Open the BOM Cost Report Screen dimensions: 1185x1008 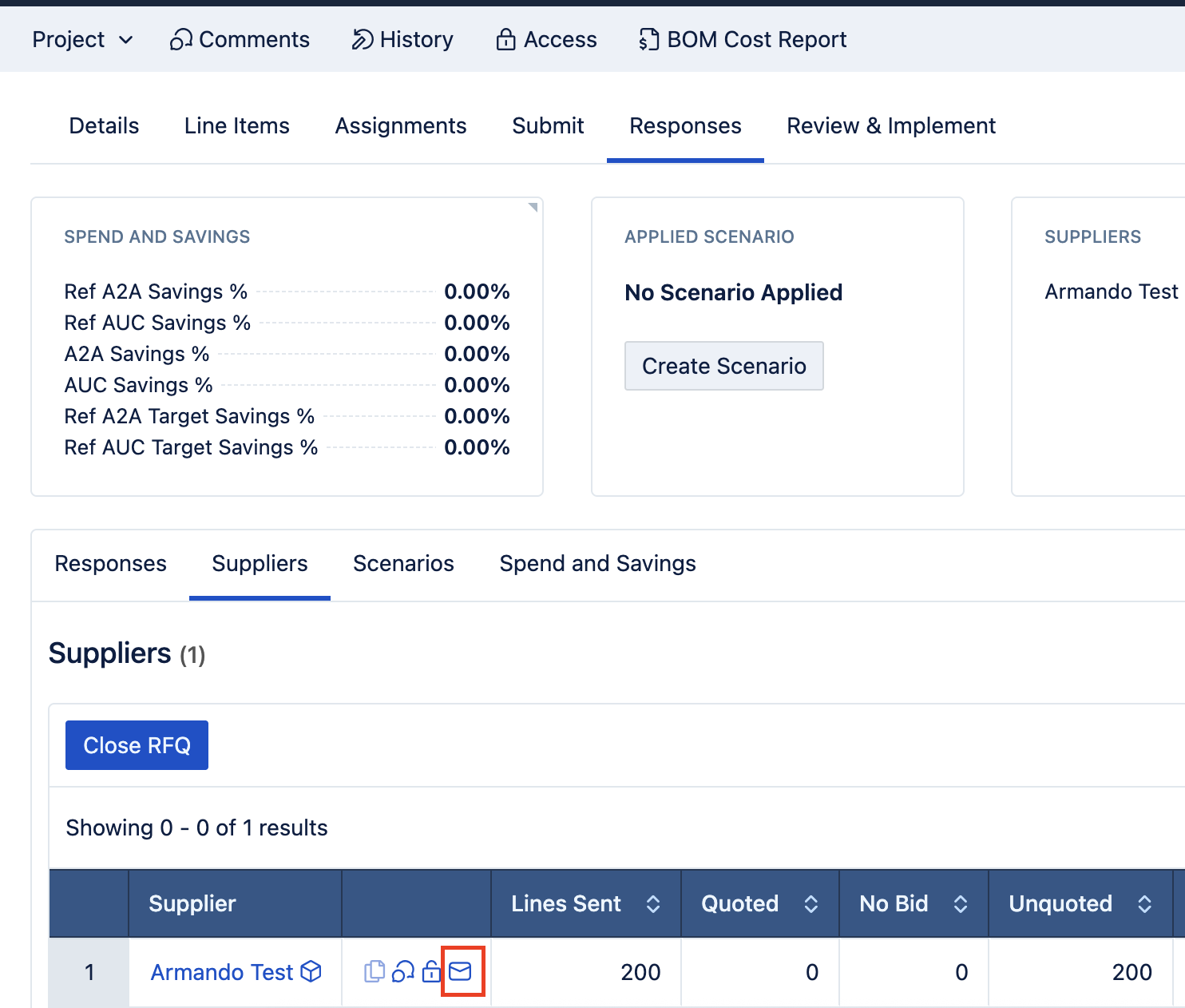click(743, 39)
